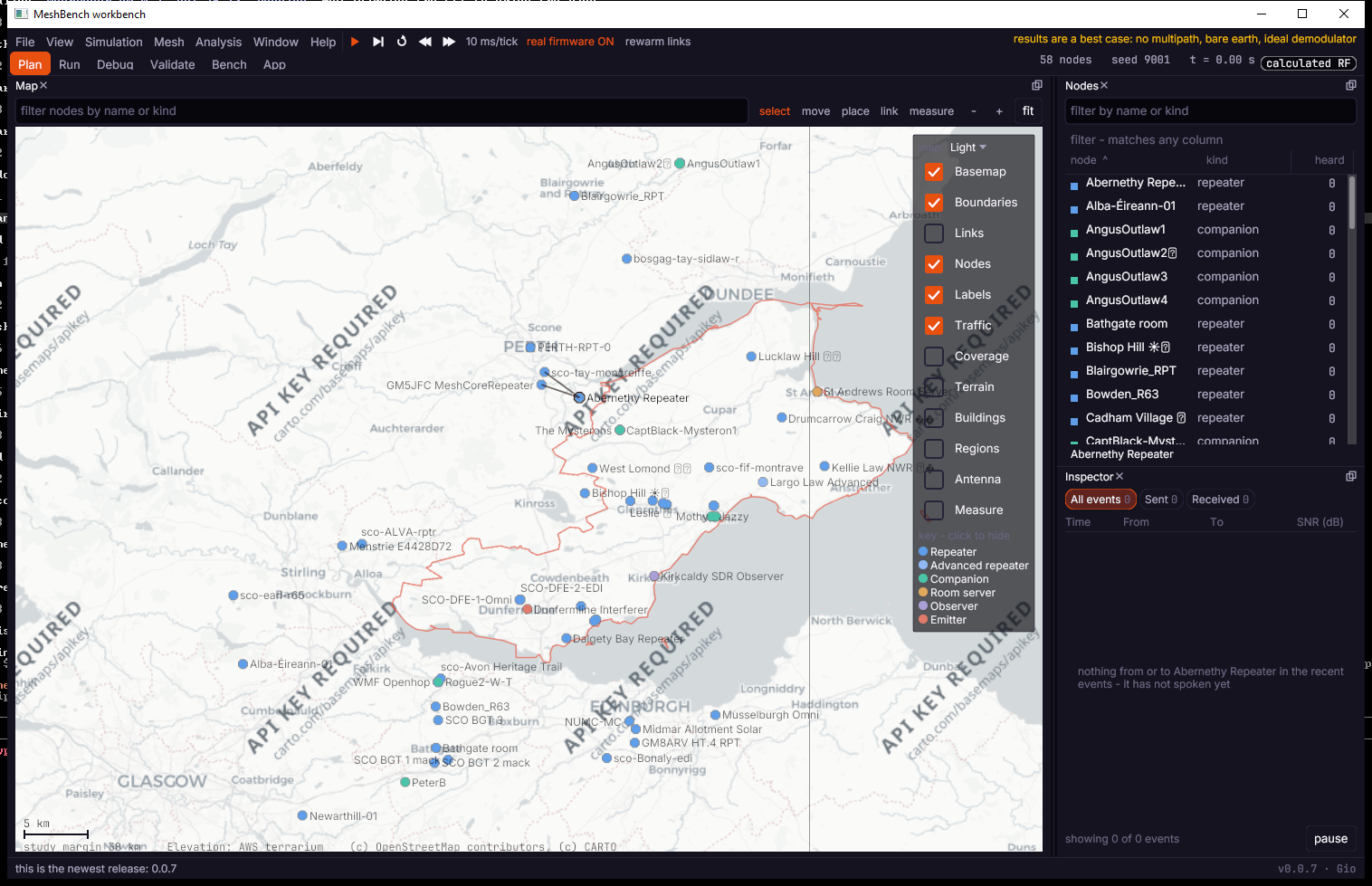1372x886 pixels.
Task: Pop out the Map panel
Action: 1037,85
